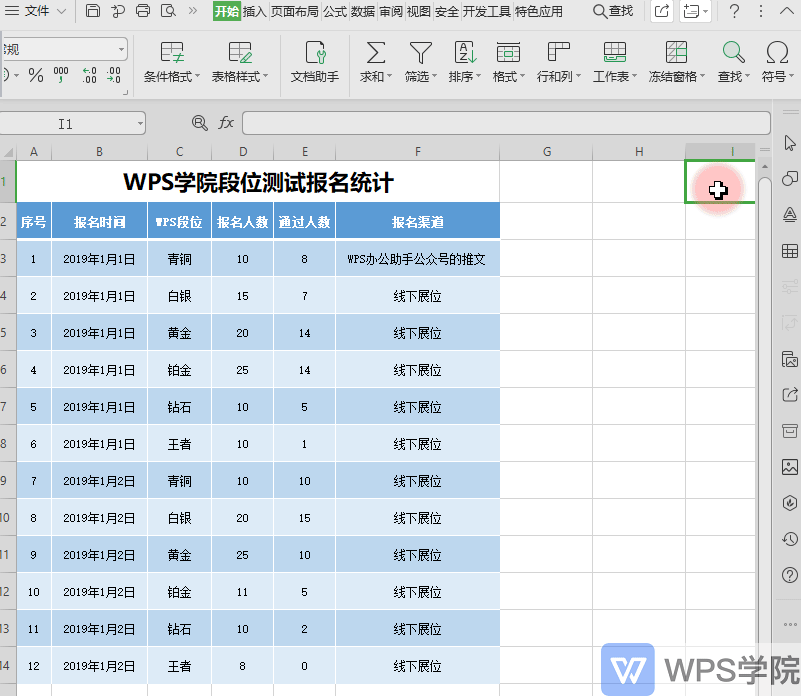Image resolution: width=801 pixels, height=696 pixels.
Task: Apply percent style format
Action: point(36,76)
